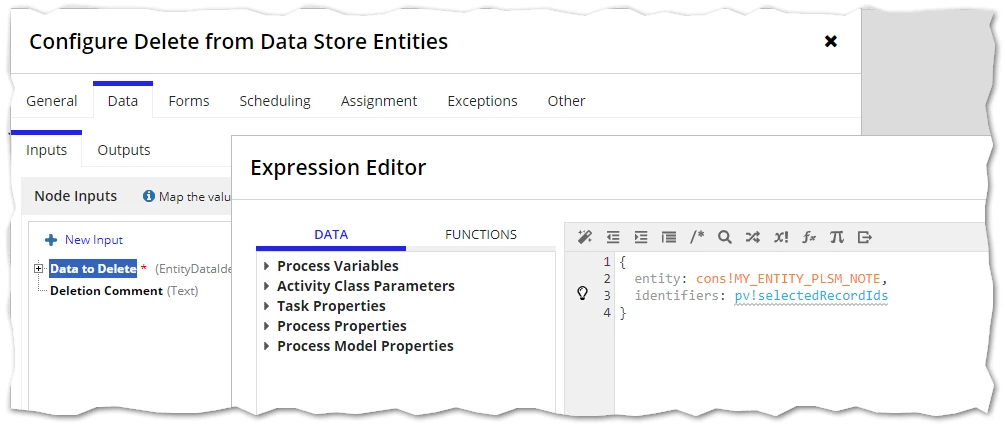Expand the Data to Delete tree node
The height and width of the screenshot is (426, 1005).
click(x=38, y=269)
